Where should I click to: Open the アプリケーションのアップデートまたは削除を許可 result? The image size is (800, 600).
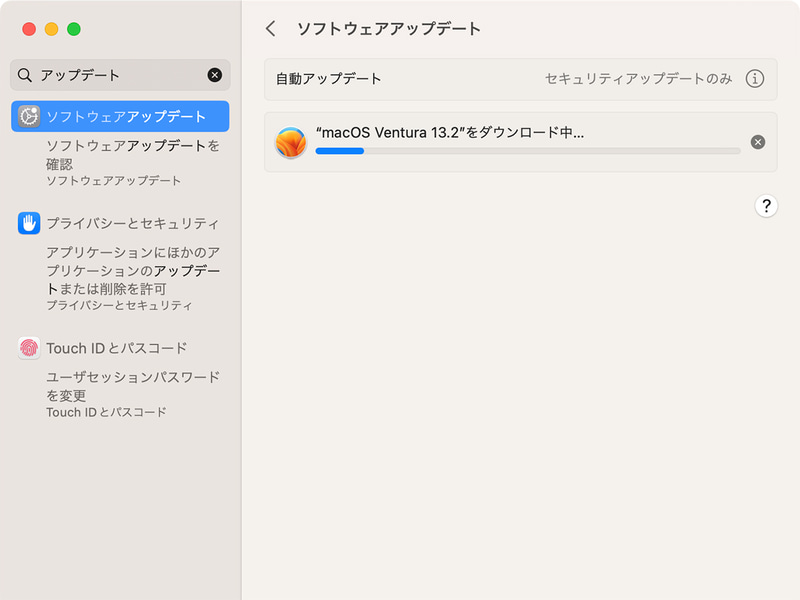(x=133, y=278)
